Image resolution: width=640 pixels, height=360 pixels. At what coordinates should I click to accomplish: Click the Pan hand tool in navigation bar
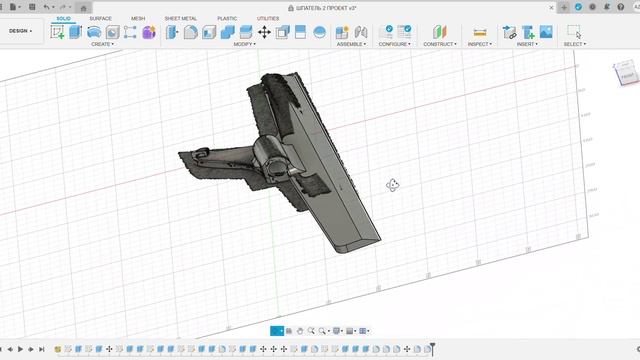(x=300, y=331)
